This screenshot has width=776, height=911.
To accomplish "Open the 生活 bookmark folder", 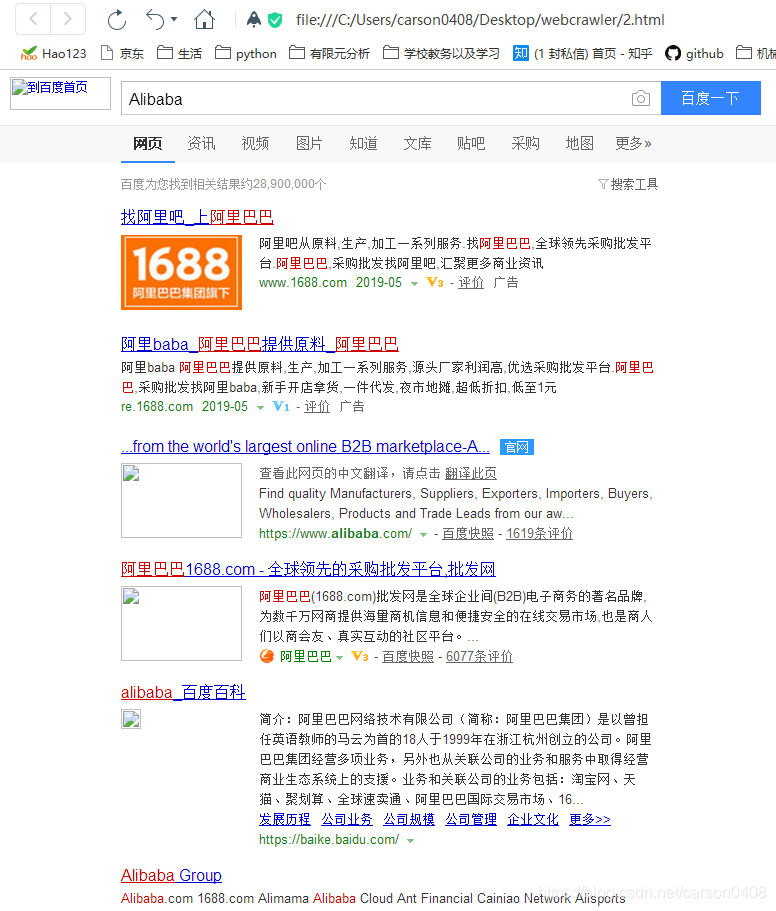I will [x=179, y=53].
